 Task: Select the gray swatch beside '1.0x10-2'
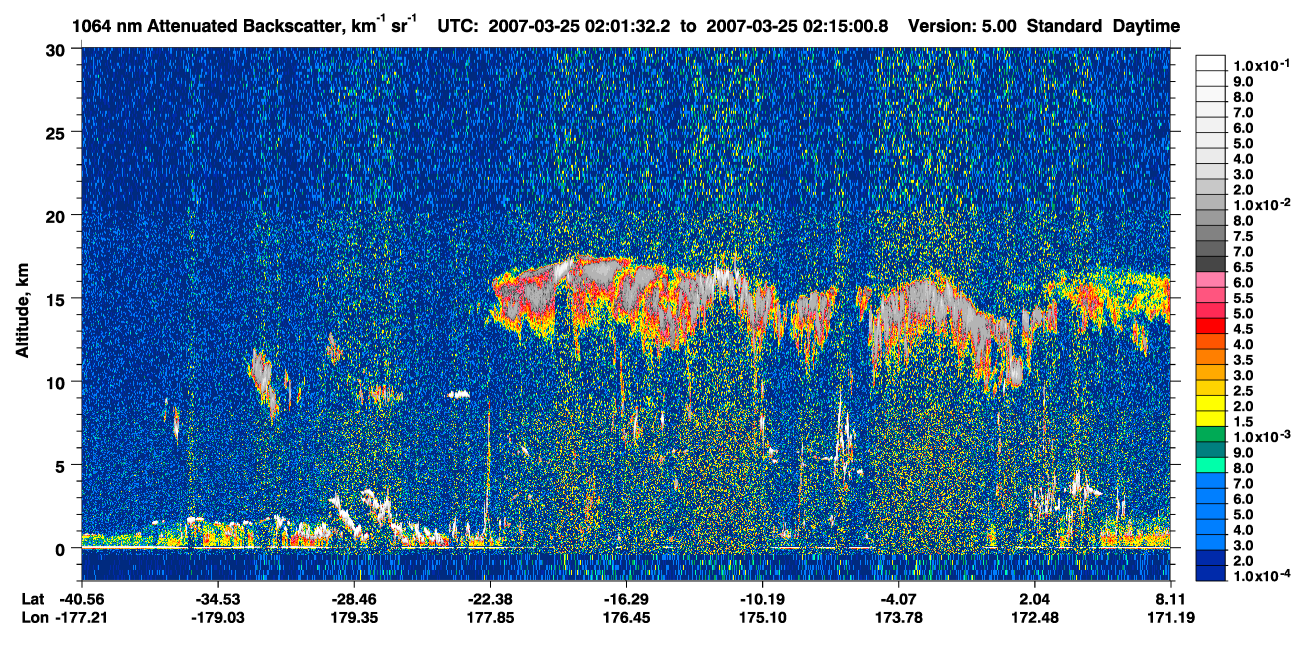(1211, 202)
